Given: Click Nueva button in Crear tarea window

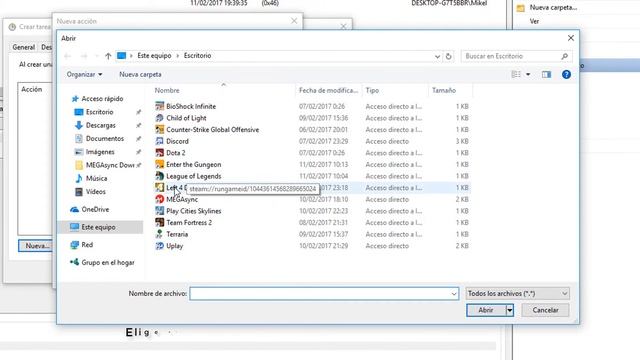Looking at the screenshot, I should [36, 246].
